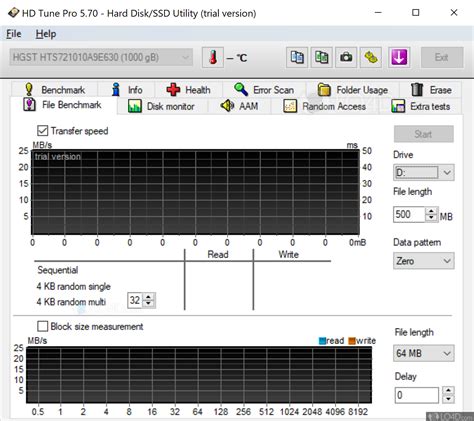Image resolution: width=474 pixels, height=421 pixels.
Task: Open the File menu
Action: 14,34
